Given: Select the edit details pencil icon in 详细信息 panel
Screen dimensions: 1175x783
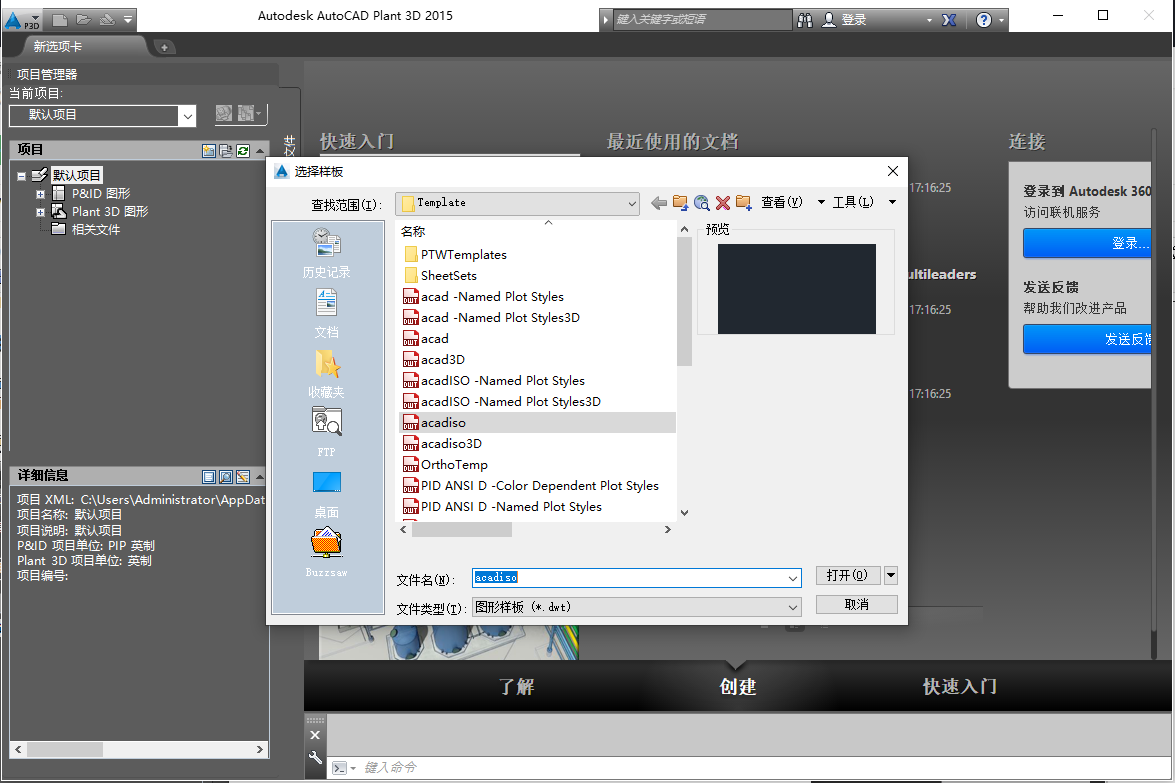Looking at the screenshot, I should tap(241, 476).
